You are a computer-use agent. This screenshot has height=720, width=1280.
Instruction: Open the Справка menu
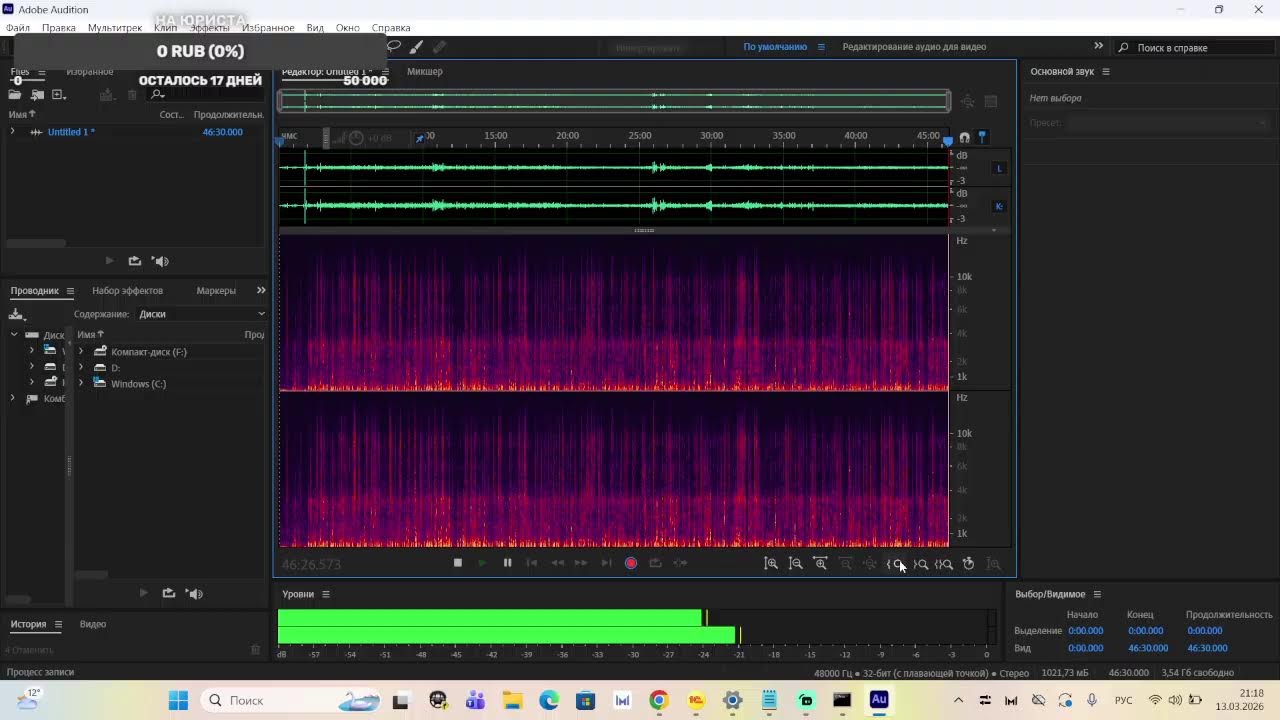(x=391, y=28)
